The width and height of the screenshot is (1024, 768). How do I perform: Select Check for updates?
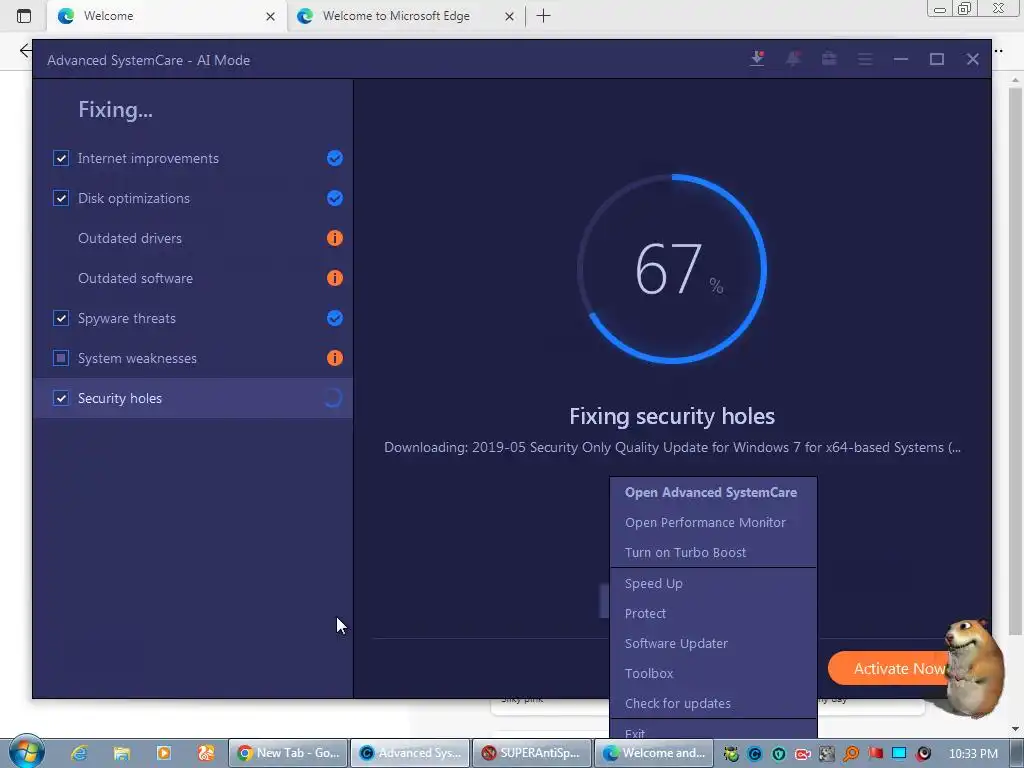tap(712, 703)
